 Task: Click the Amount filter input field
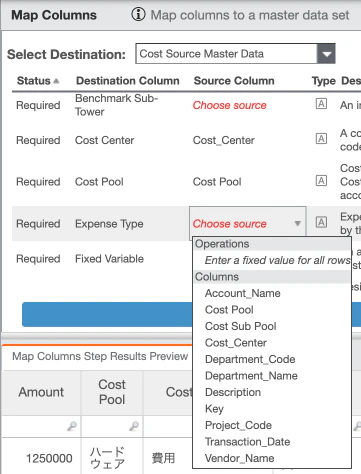[x=41, y=426]
